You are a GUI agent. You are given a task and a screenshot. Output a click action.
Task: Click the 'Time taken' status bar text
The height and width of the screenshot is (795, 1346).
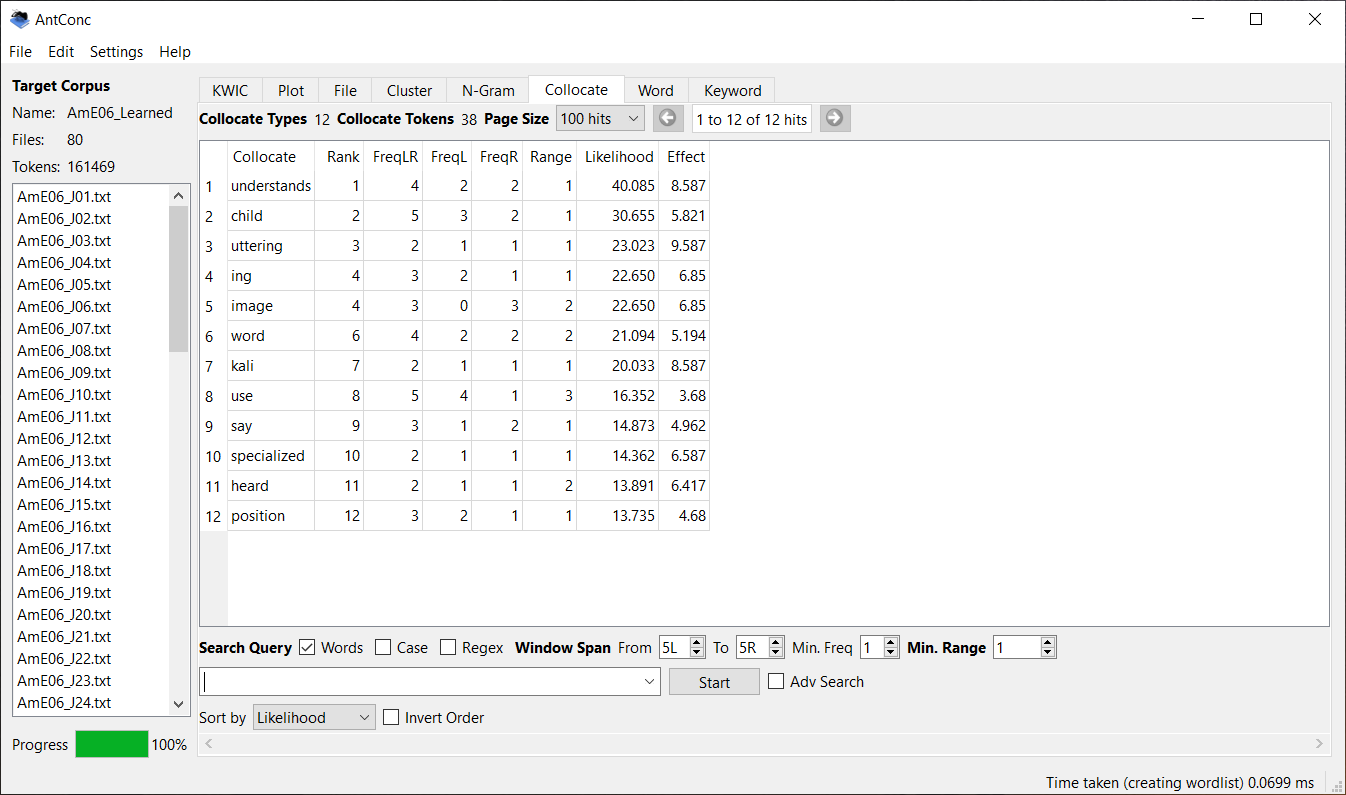[x=1180, y=782]
